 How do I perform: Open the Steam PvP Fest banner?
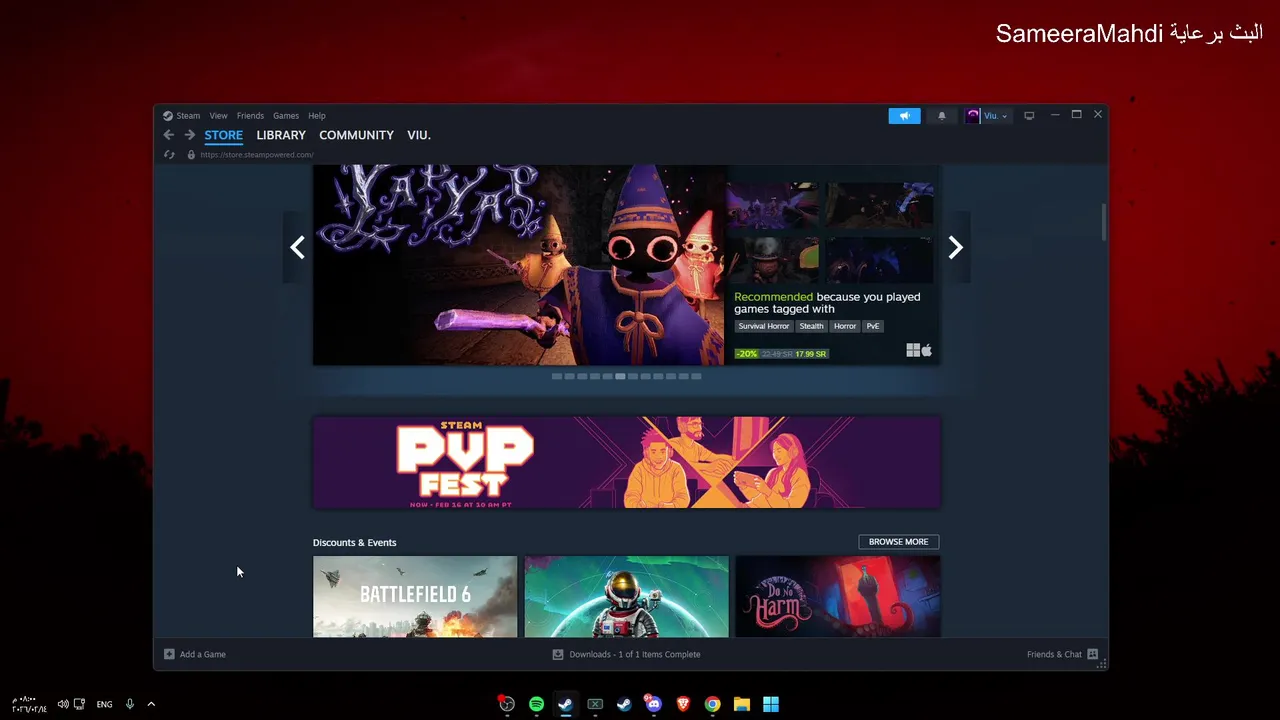[x=627, y=462]
